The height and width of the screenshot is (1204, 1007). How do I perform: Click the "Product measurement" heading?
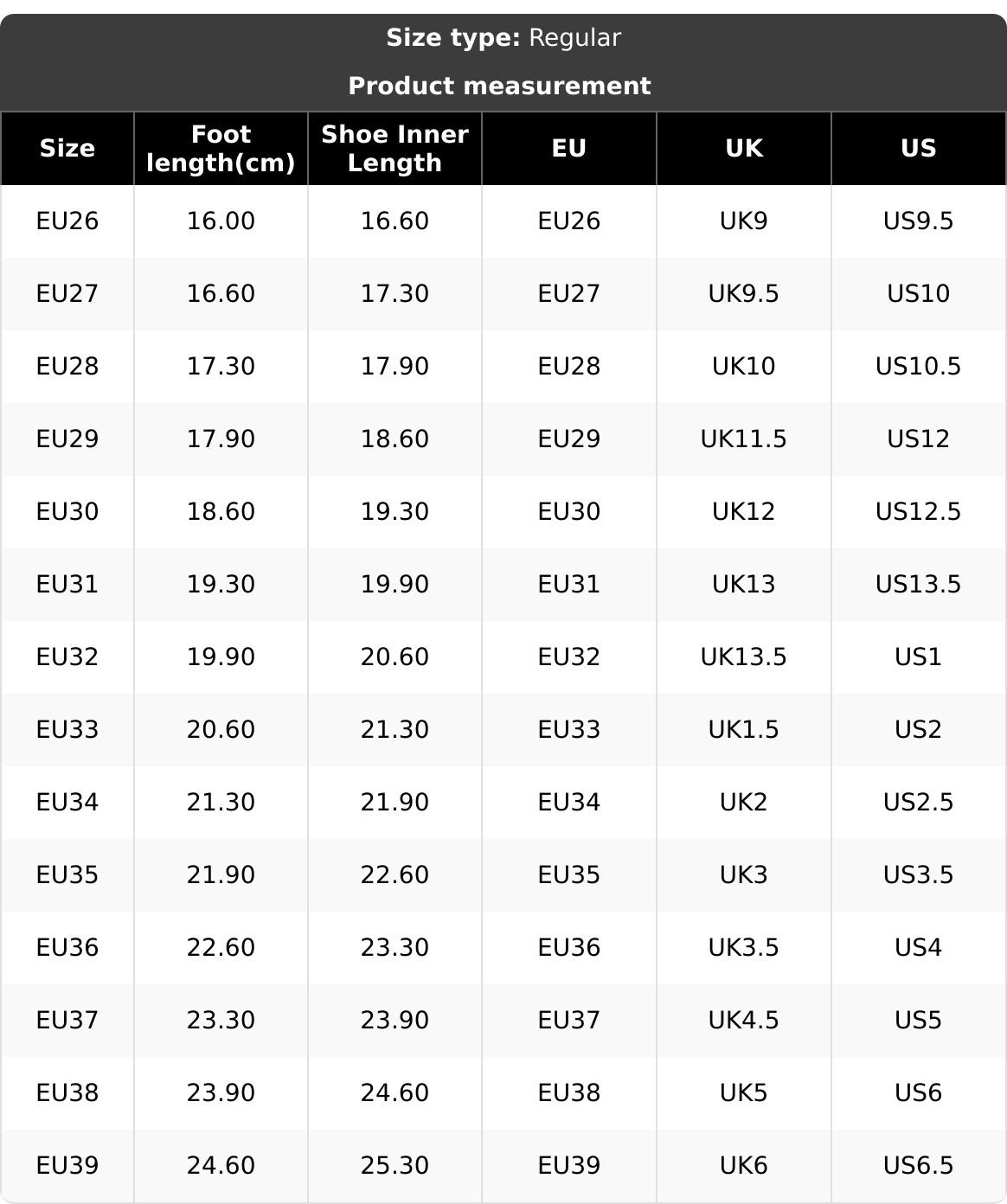click(x=499, y=86)
